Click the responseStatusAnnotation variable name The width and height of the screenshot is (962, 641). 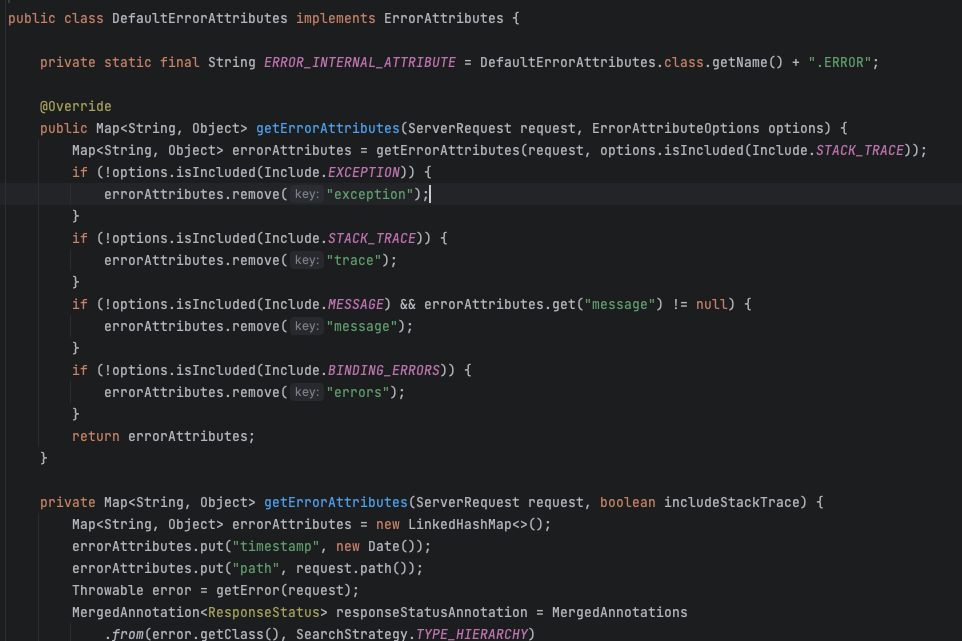pyautogui.click(x=432, y=613)
